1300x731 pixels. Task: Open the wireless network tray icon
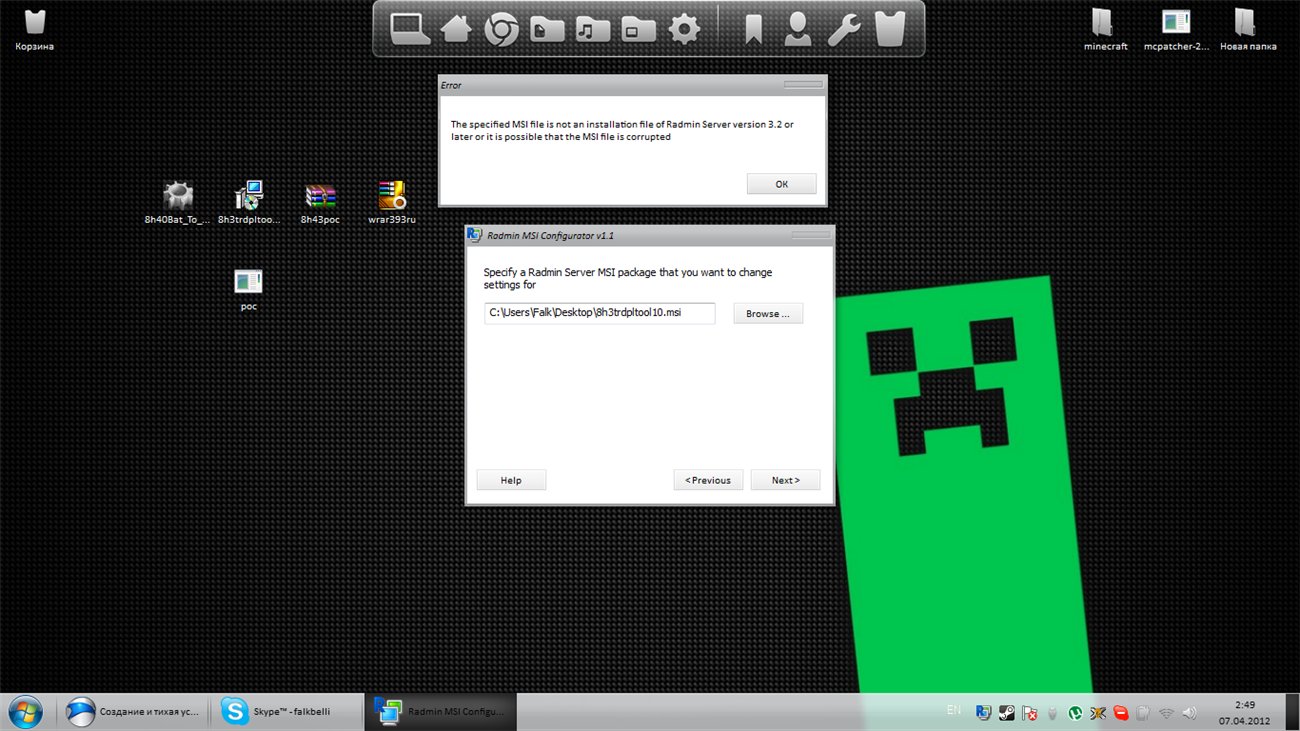tap(1166, 713)
